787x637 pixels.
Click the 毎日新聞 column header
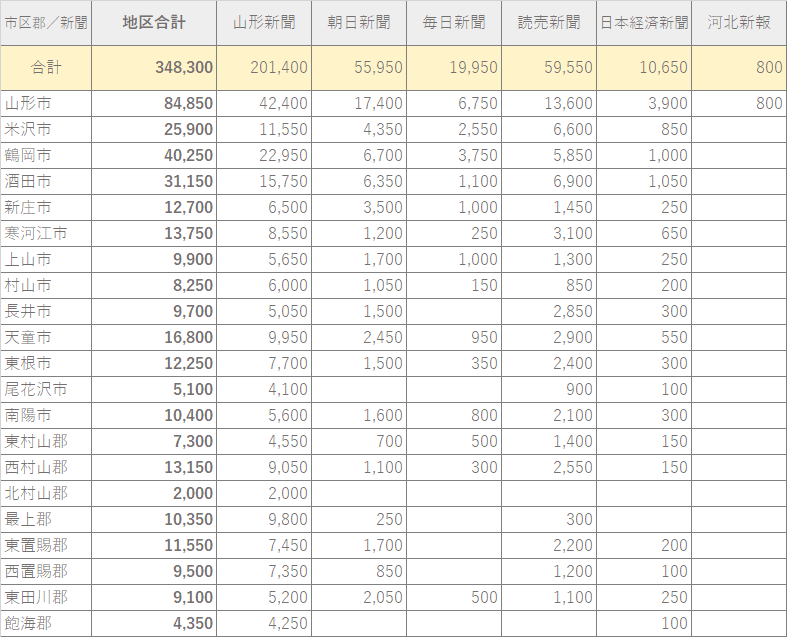click(x=454, y=23)
